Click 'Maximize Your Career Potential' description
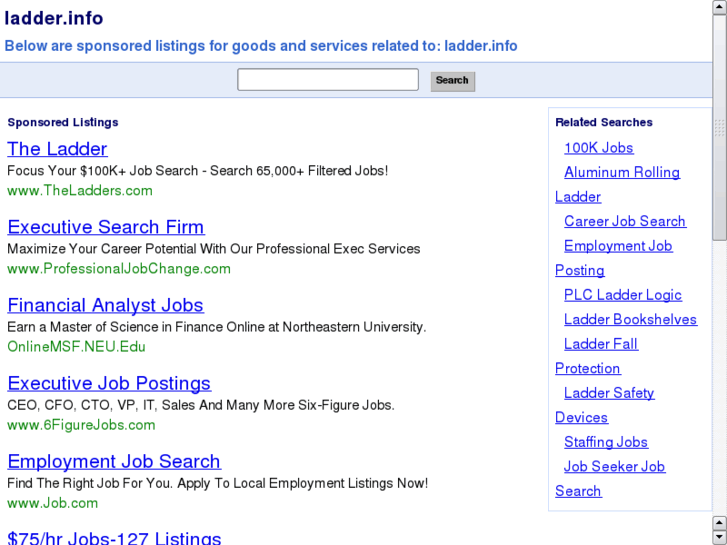The height and width of the screenshot is (545, 727). click(214, 249)
